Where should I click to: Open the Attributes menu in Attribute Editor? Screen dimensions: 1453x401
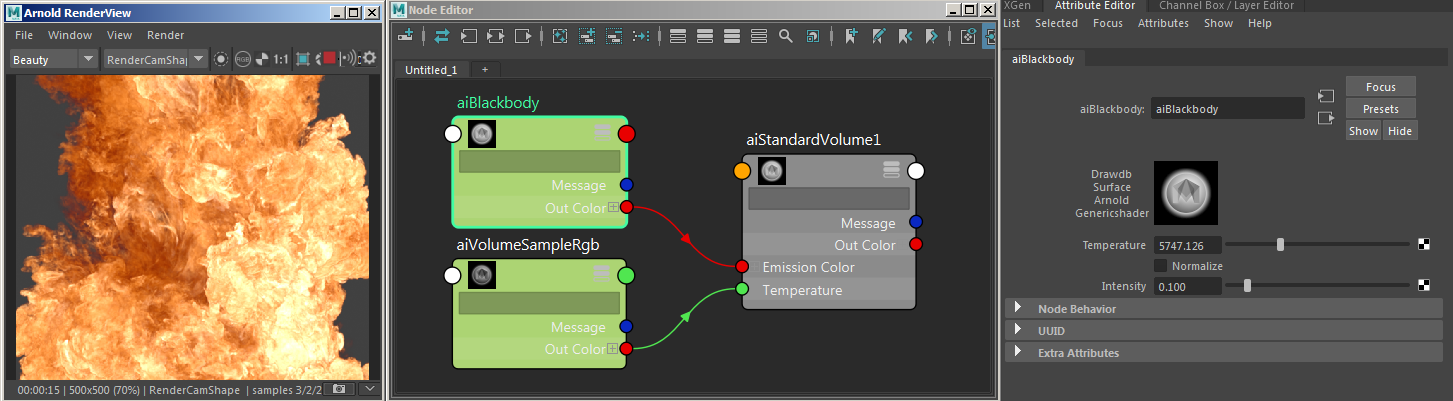pos(1163,23)
